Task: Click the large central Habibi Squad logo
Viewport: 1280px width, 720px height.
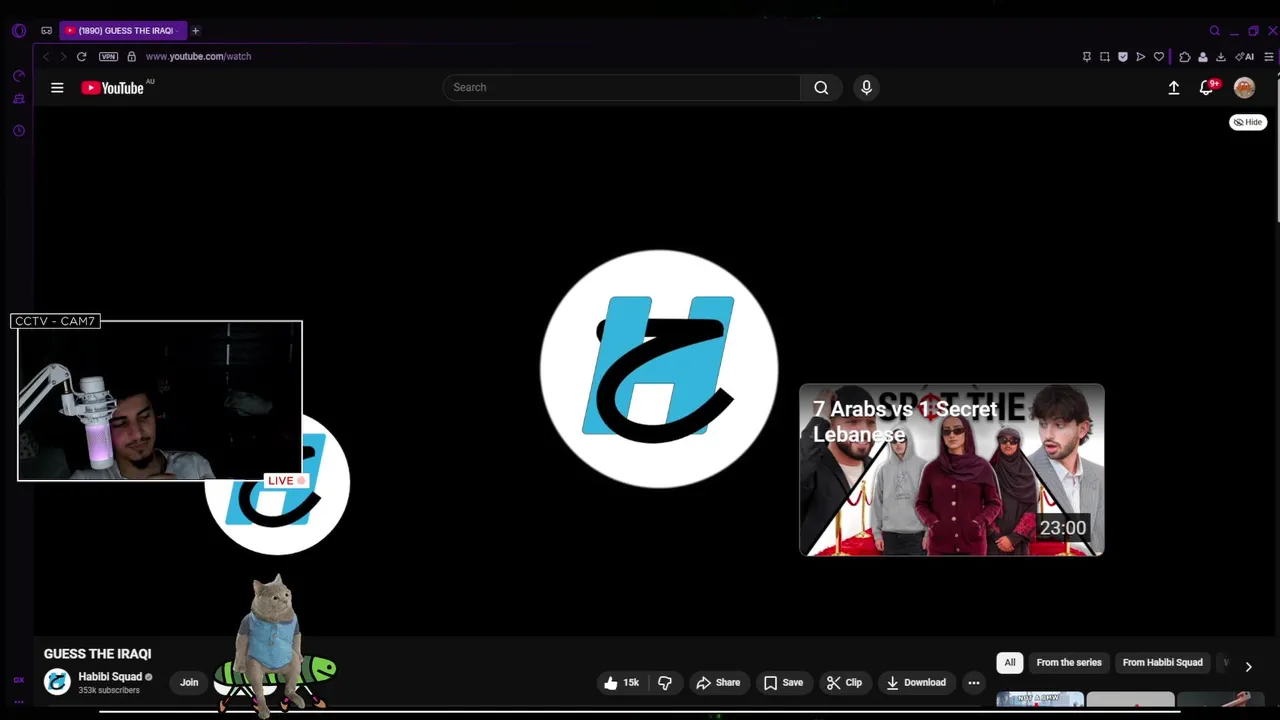Action: pos(659,369)
